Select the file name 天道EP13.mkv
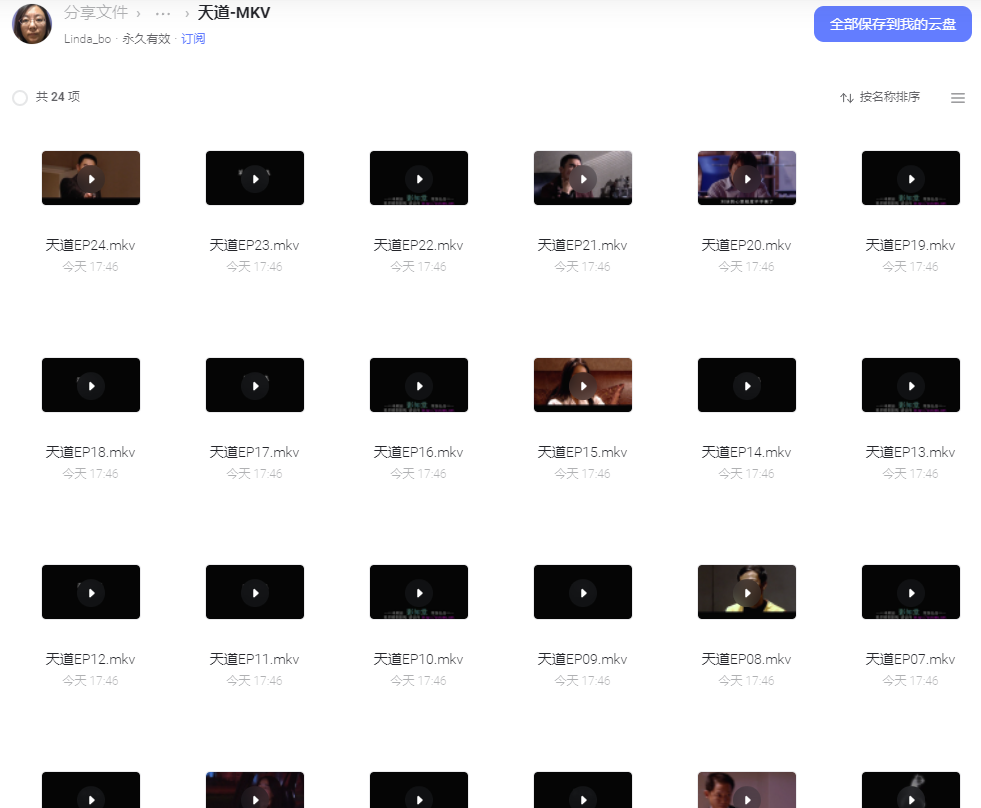The height and width of the screenshot is (808, 981). [x=910, y=453]
